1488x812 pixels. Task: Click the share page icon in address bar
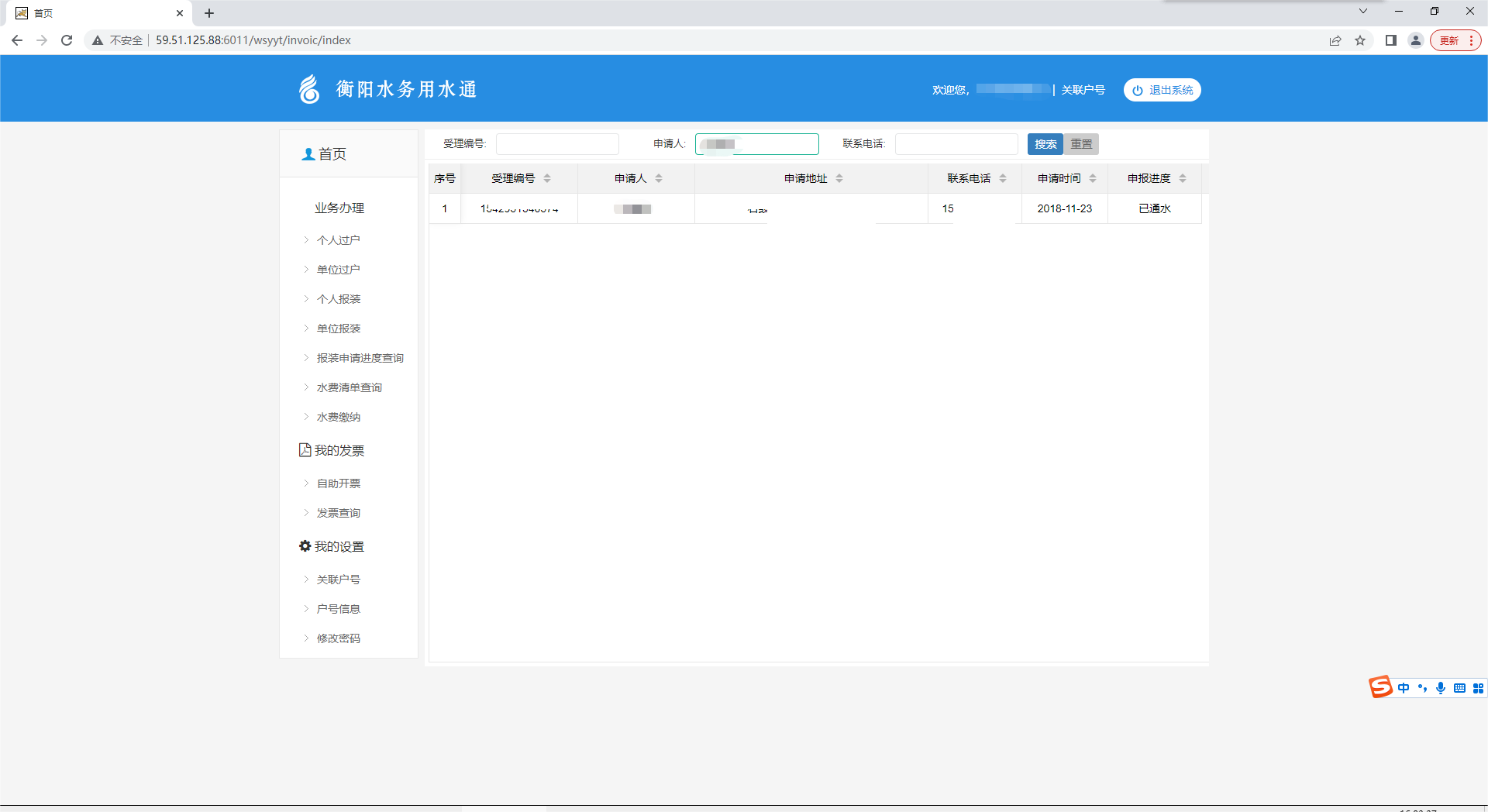[1335, 40]
